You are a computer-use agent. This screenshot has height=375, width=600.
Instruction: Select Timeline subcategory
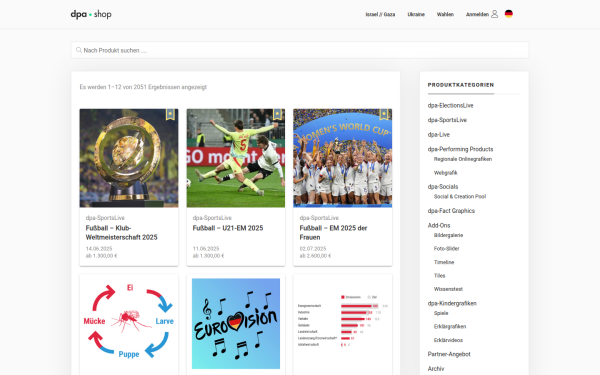point(444,262)
